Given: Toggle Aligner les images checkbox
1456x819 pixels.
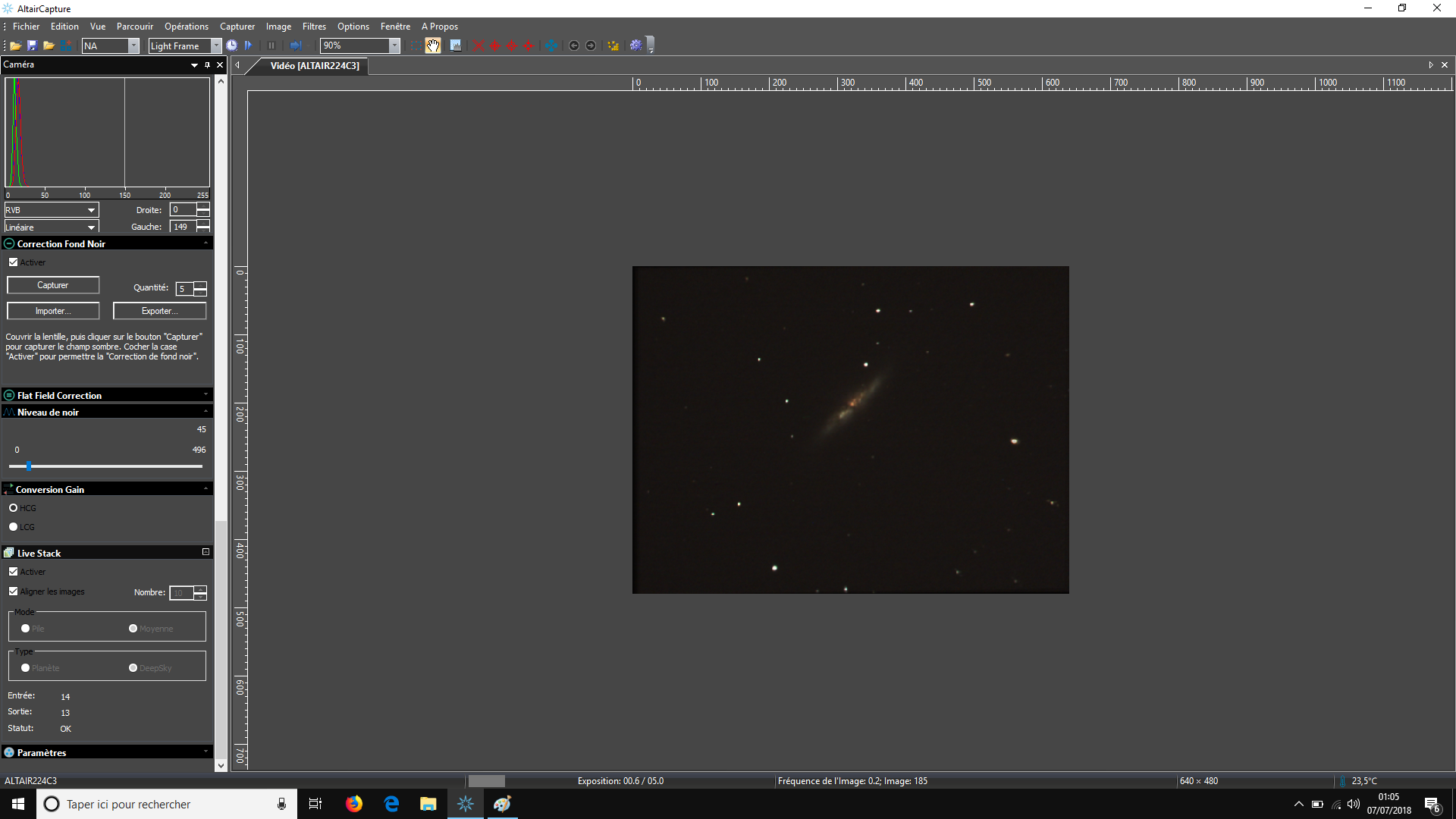Looking at the screenshot, I should coord(14,591).
